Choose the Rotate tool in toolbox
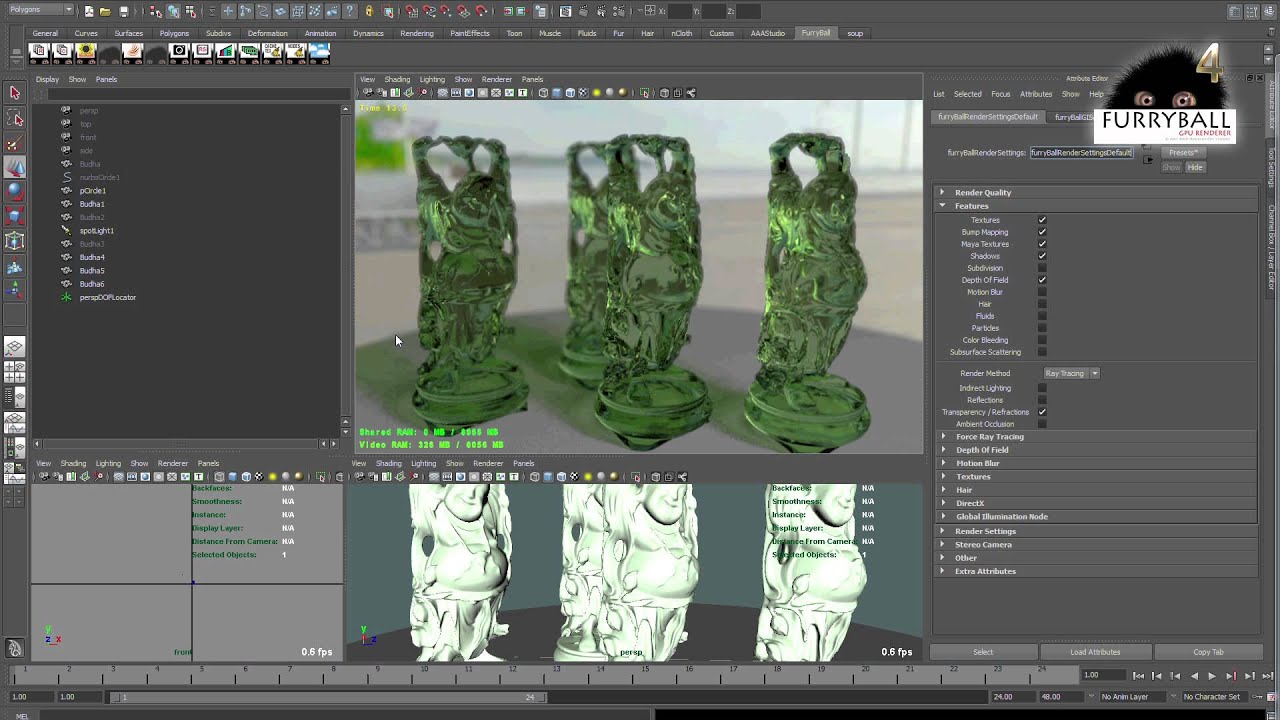 (x=15, y=191)
